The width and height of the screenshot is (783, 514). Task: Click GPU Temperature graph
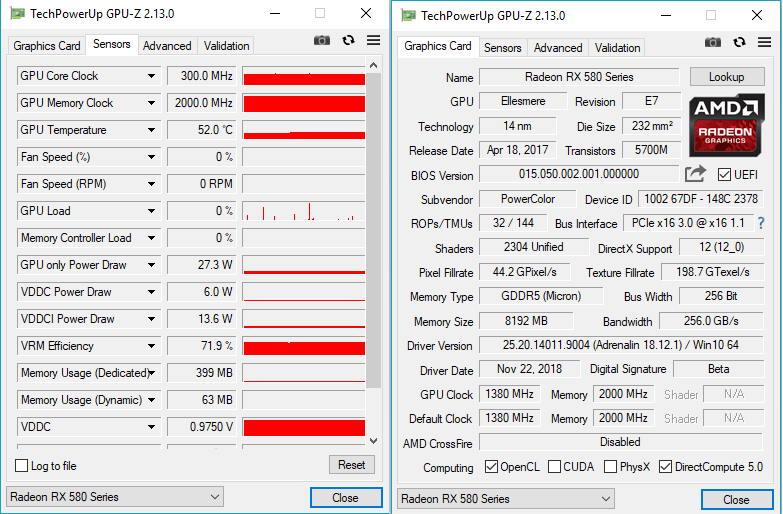point(304,130)
